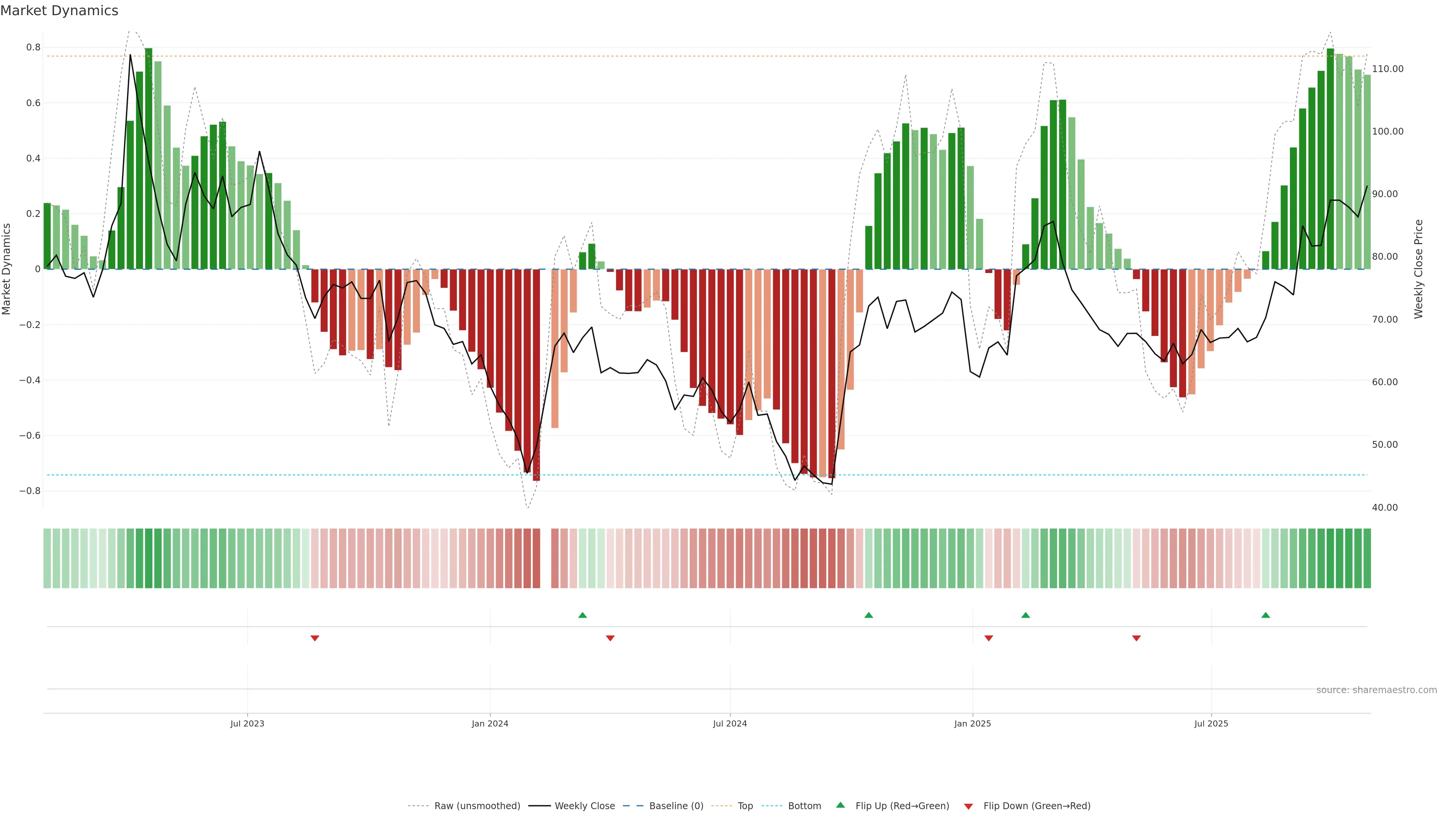Click the Jan 2024 x-axis label
This screenshot has width=1456, height=819.
pyautogui.click(x=490, y=723)
